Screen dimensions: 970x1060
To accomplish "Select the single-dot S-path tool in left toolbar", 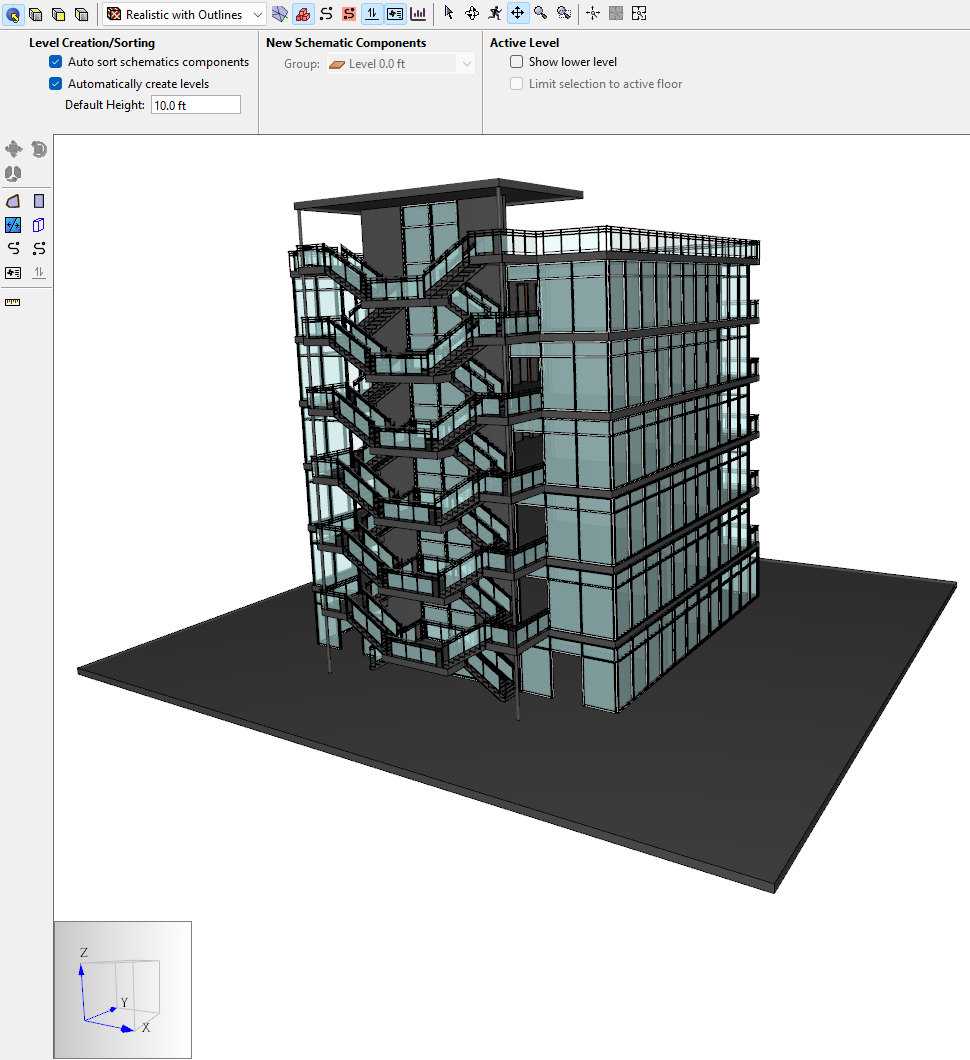I will pos(14,249).
